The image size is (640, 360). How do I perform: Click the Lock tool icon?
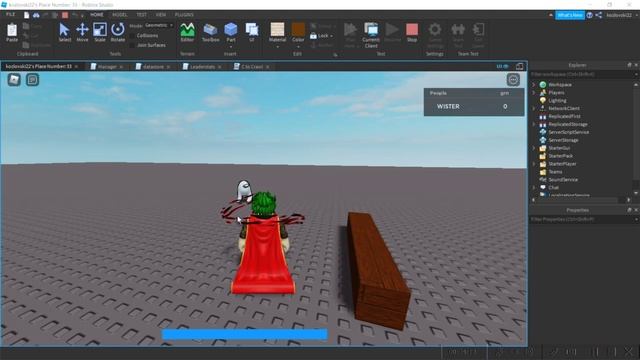(313, 36)
